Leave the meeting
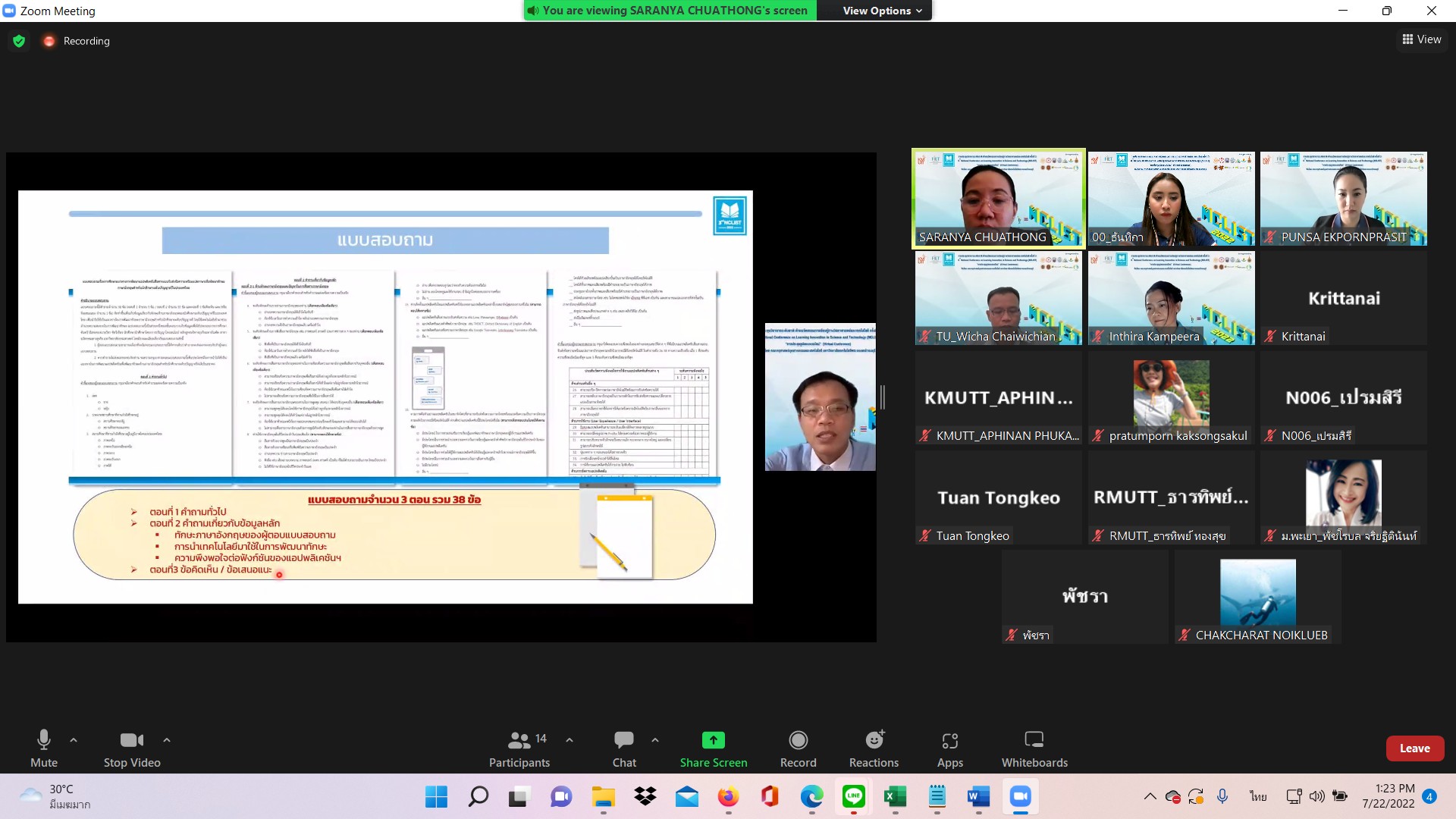Screen dimensions: 1456x819 coord(1414,748)
